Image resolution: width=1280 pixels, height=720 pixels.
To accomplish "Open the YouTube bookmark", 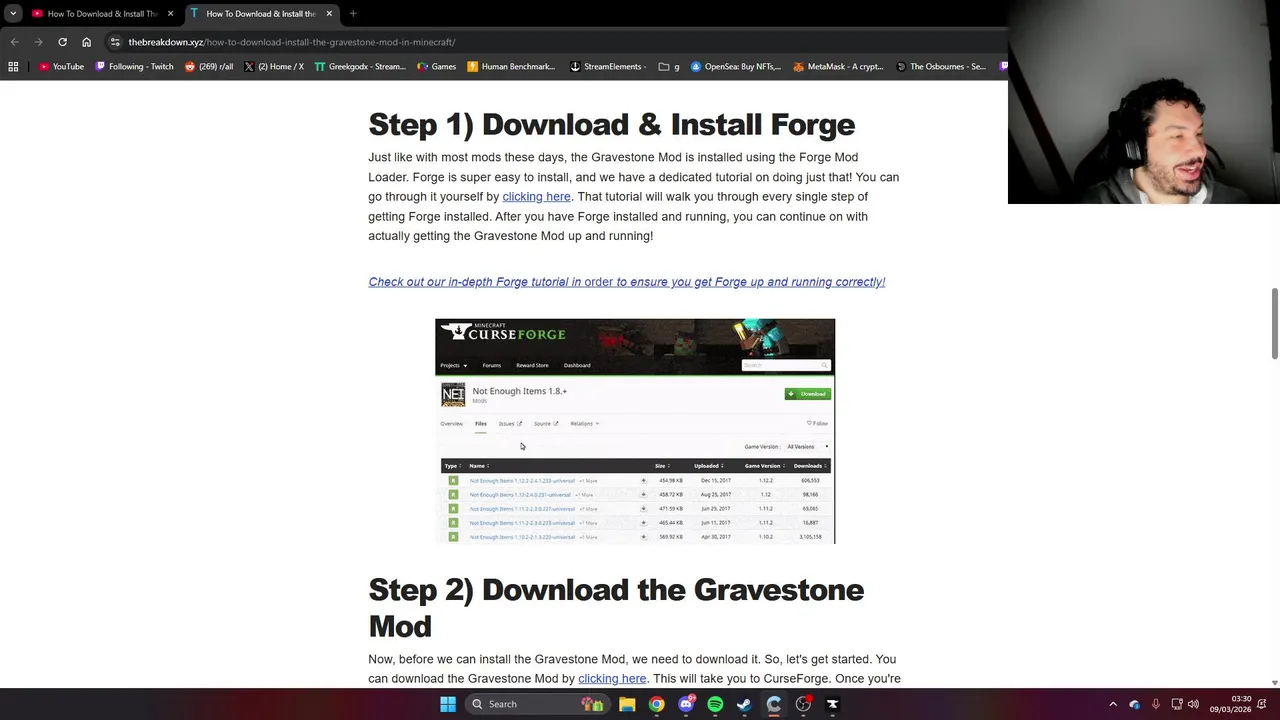I will point(61,66).
